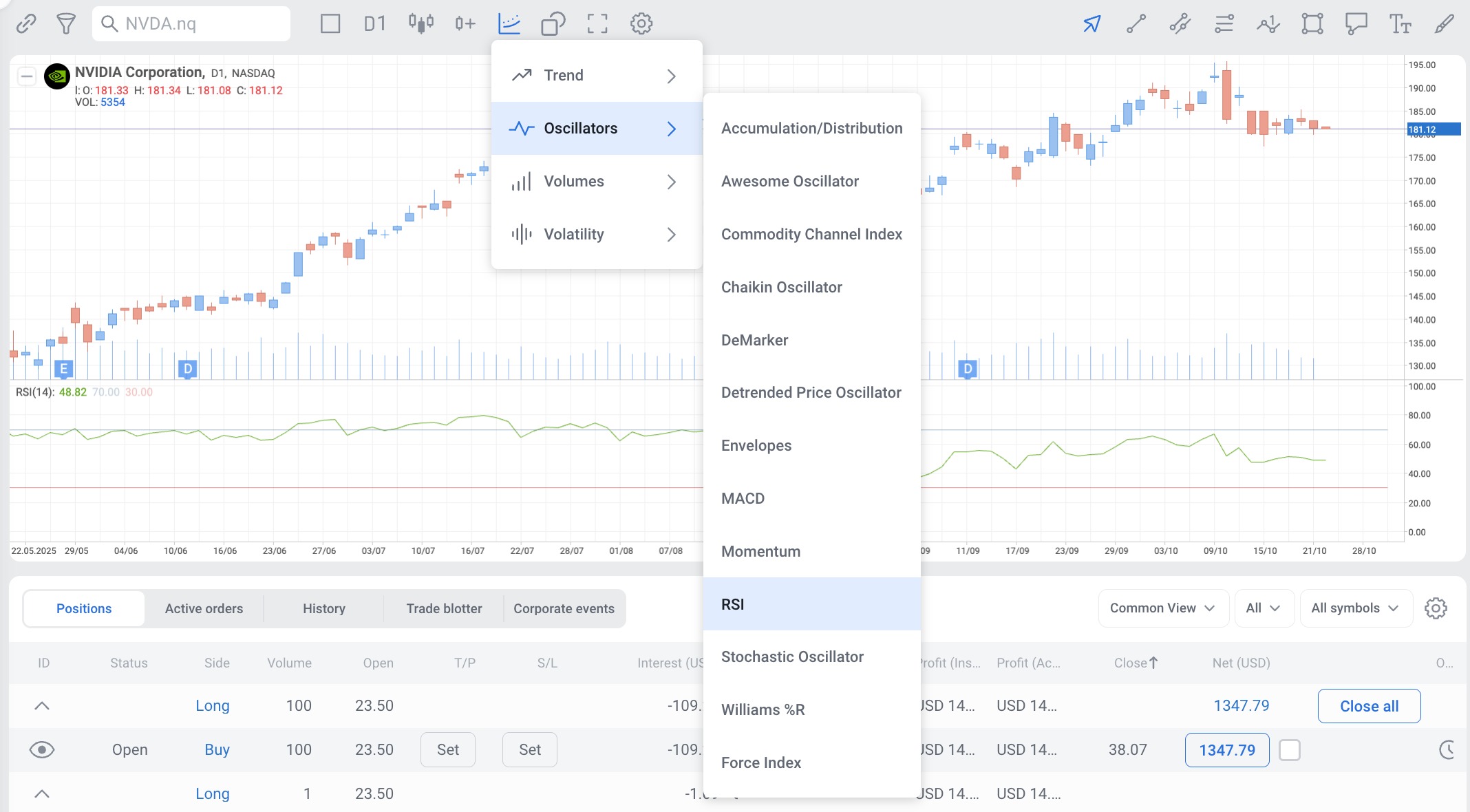1470x812 pixels.
Task: Collapse the first Long position row
Action: 42,706
